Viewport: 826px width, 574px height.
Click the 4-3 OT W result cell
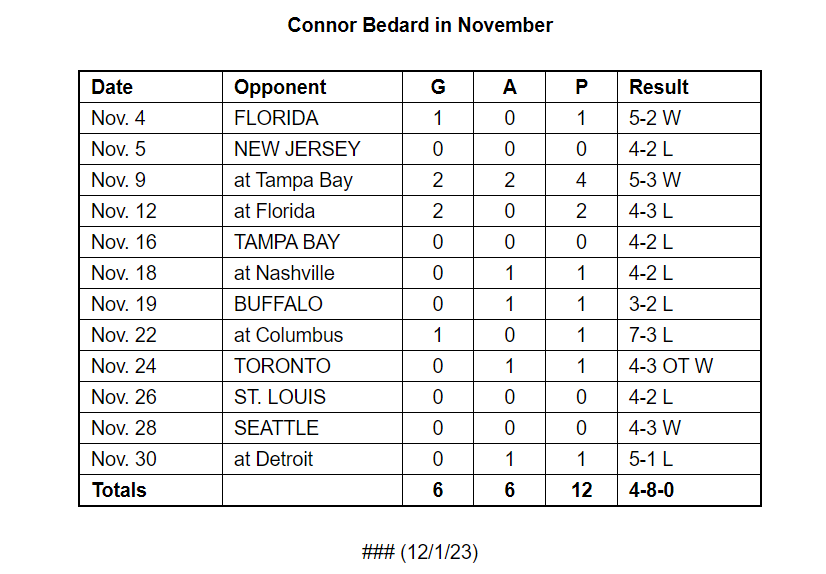[689, 366]
